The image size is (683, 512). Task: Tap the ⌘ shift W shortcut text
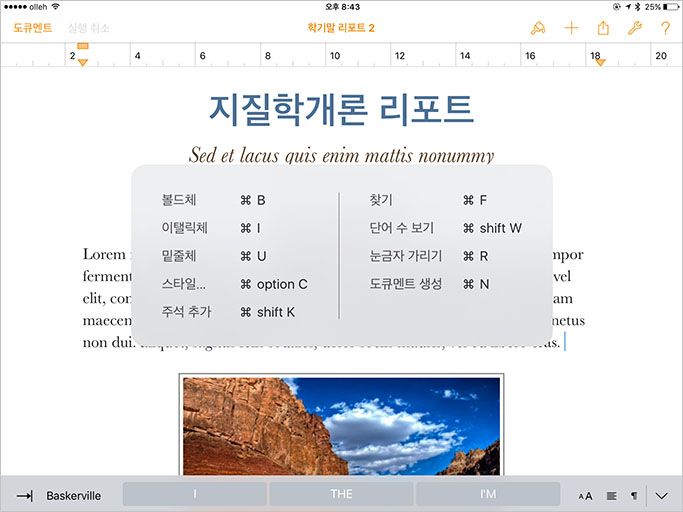pyautogui.click(x=492, y=228)
